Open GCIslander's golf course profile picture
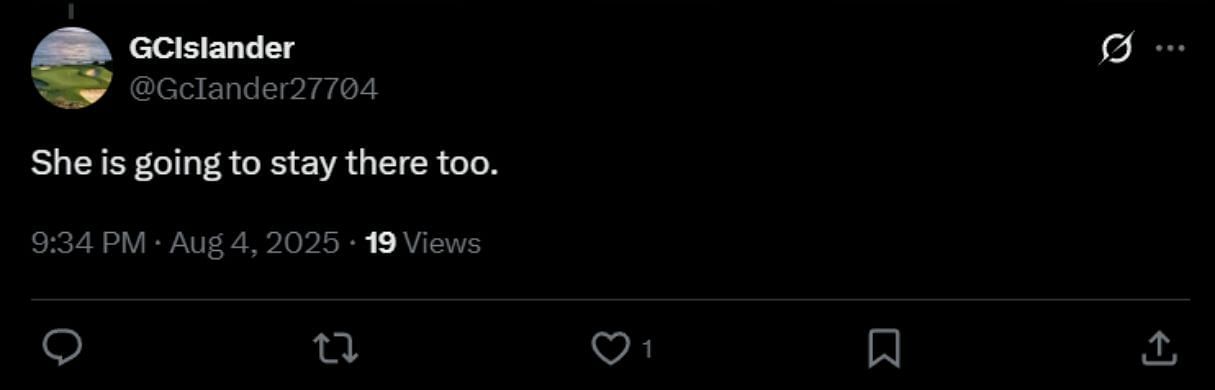1215x390 pixels. 71,68
